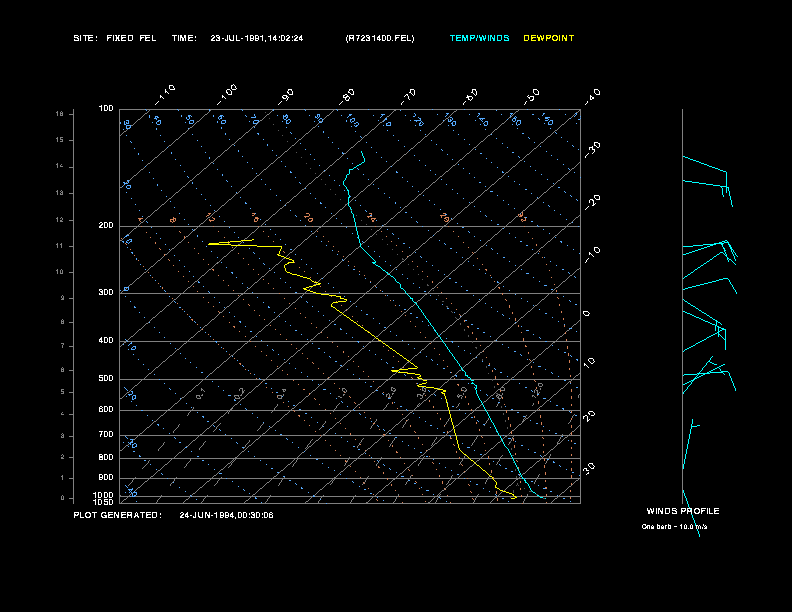Click the 1000 pressure level label
Viewport: 792px width, 612px height.
(x=104, y=495)
